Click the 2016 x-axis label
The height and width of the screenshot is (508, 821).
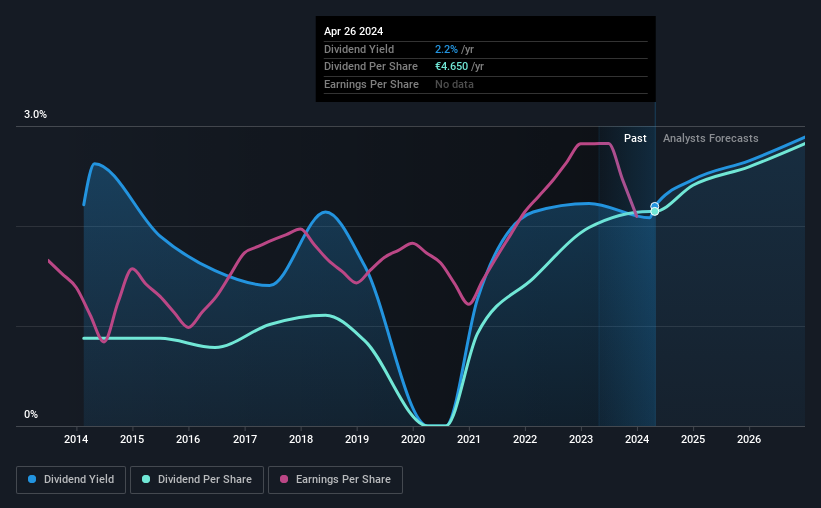tap(188, 439)
